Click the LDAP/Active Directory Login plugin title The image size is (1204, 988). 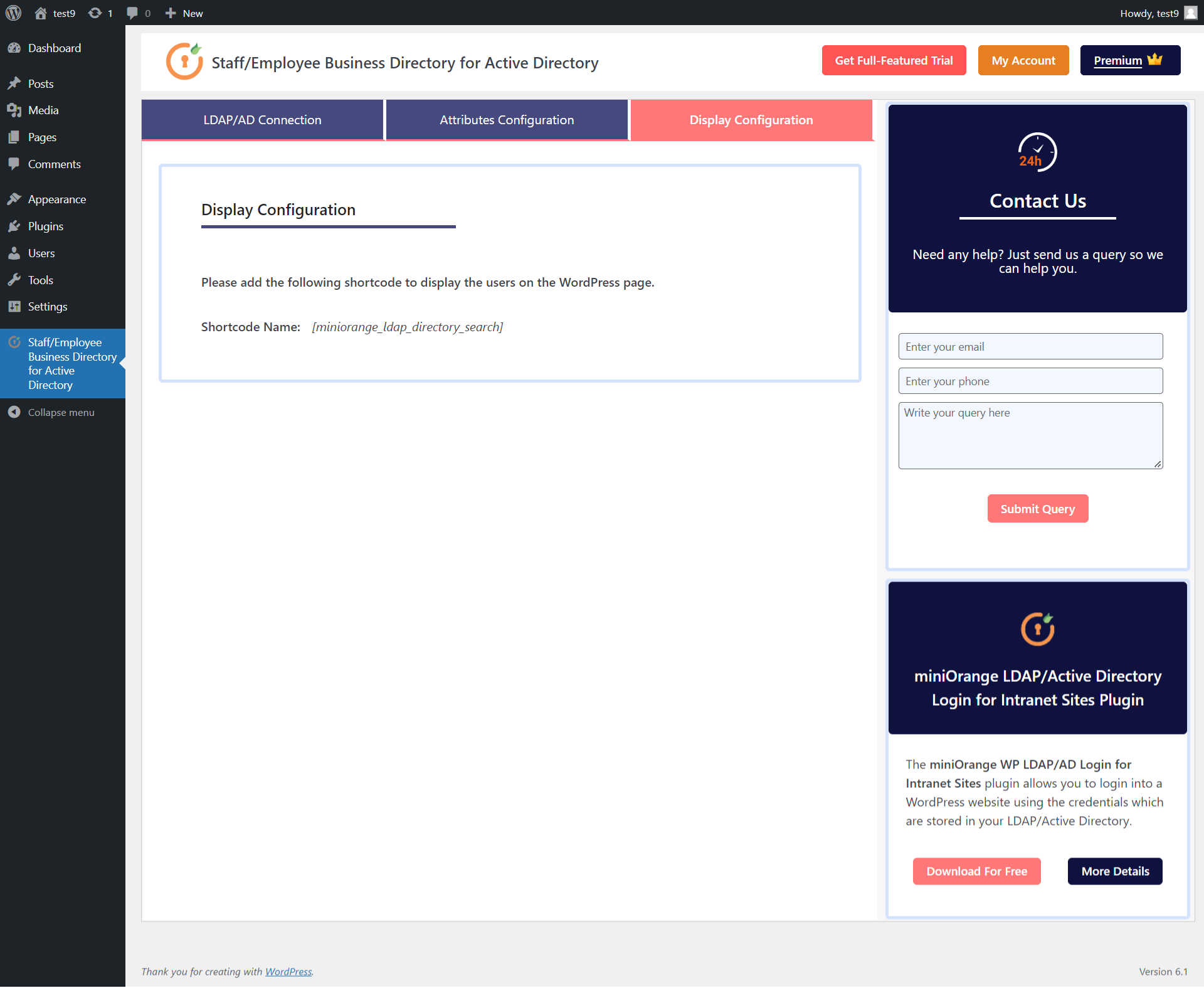click(x=1037, y=688)
